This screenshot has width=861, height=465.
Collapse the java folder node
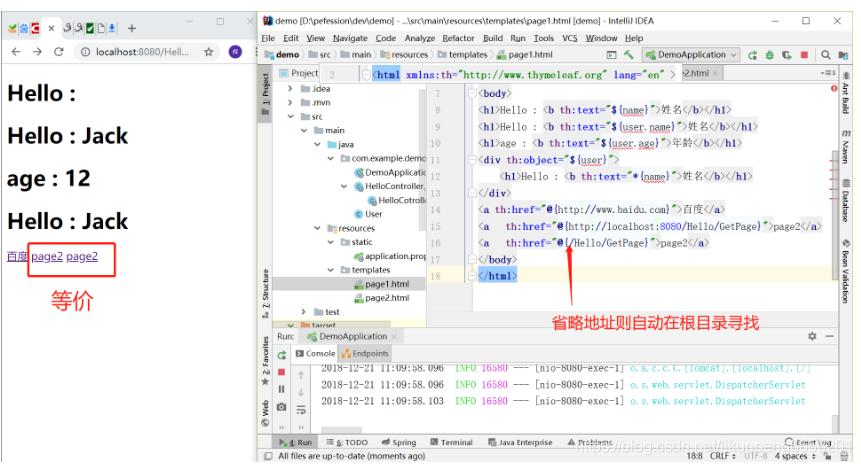click(x=317, y=144)
